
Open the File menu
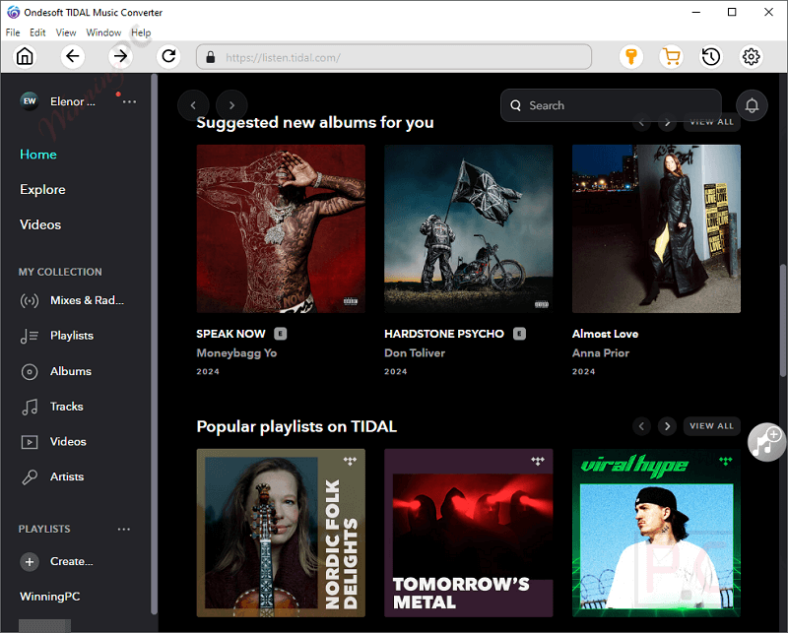[13, 33]
